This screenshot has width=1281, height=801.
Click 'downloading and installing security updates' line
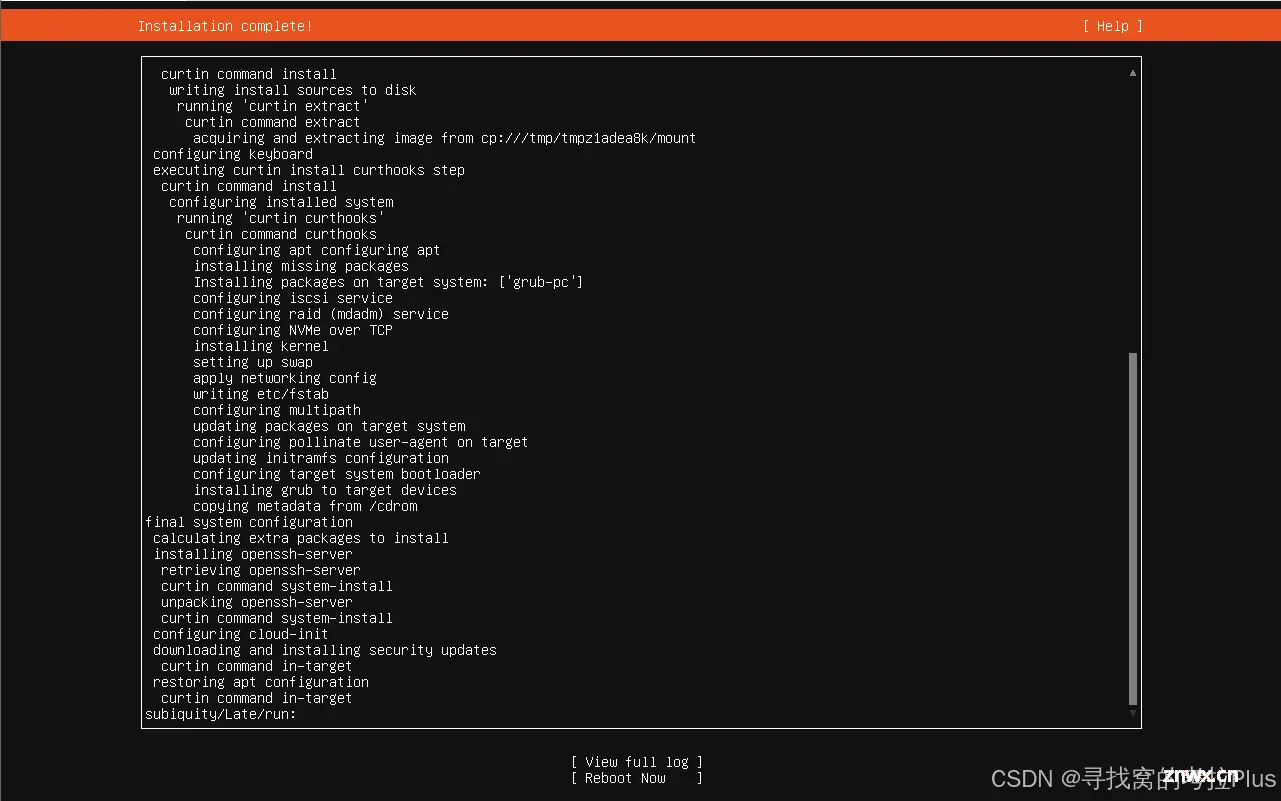pyautogui.click(x=325, y=650)
